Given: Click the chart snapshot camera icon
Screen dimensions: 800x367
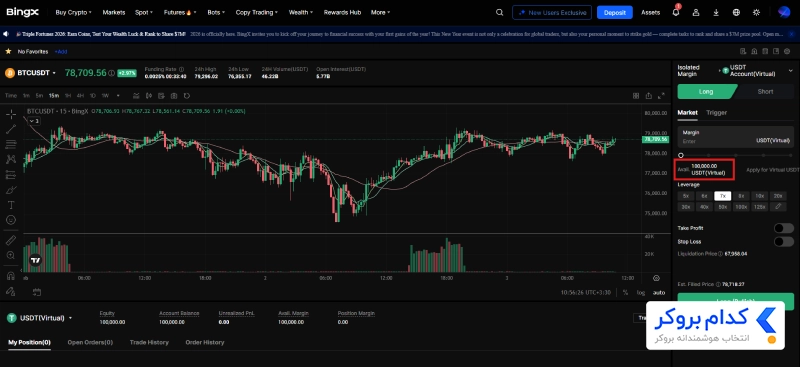Looking at the screenshot, I should click(x=174, y=95).
